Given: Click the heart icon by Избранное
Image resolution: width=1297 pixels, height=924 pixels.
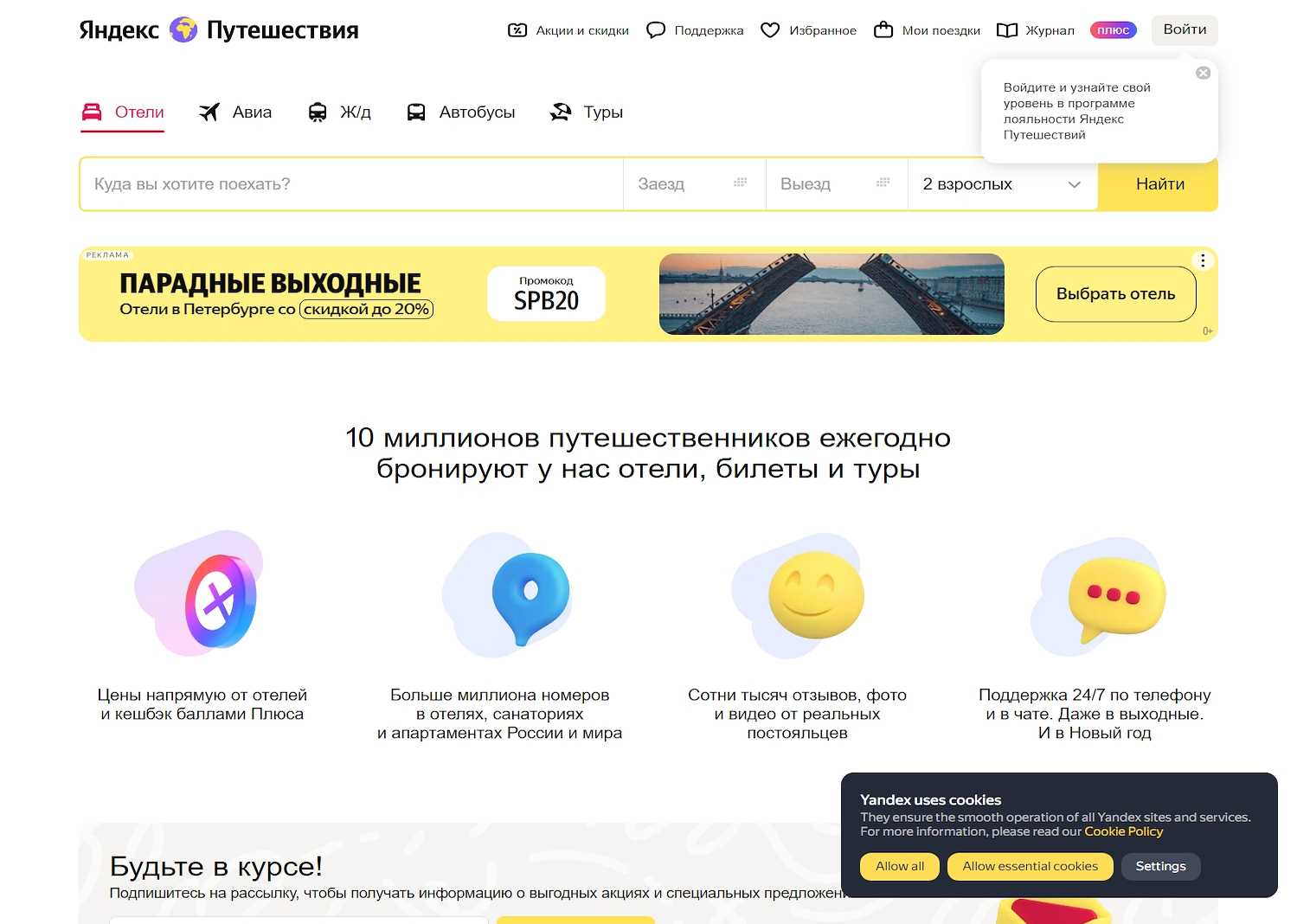Looking at the screenshot, I should click(x=770, y=30).
